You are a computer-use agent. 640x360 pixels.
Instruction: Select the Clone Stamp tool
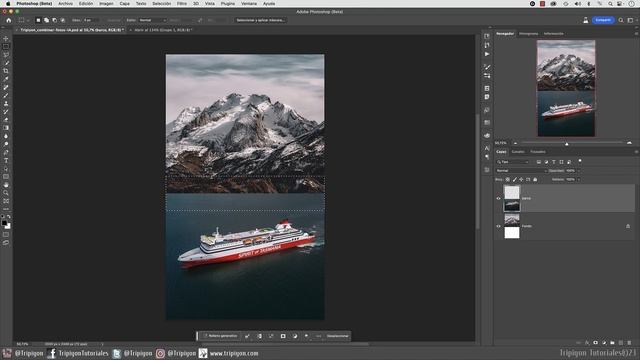[6, 104]
